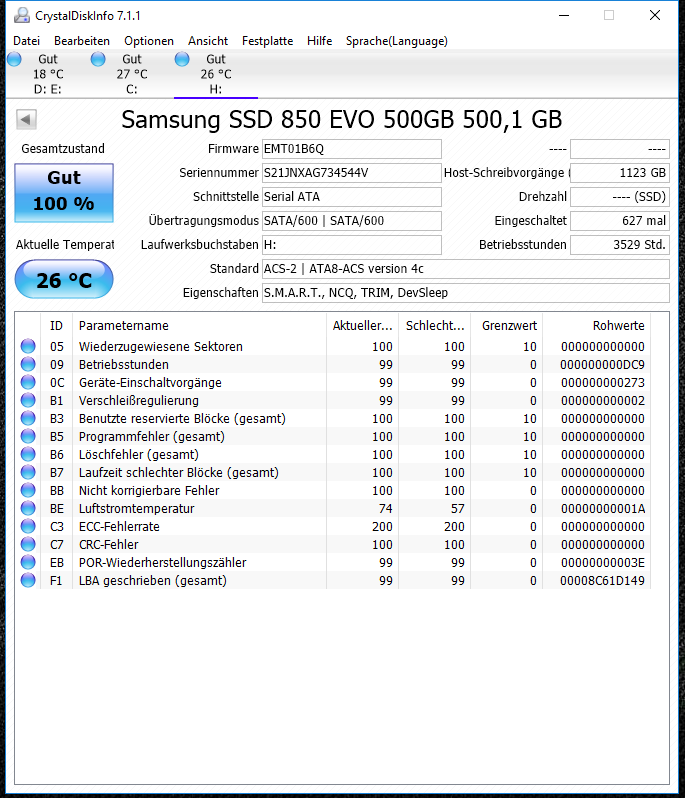Screen dimensions: 687x799
Task: Click the Parametername column header
Action: 200,326
